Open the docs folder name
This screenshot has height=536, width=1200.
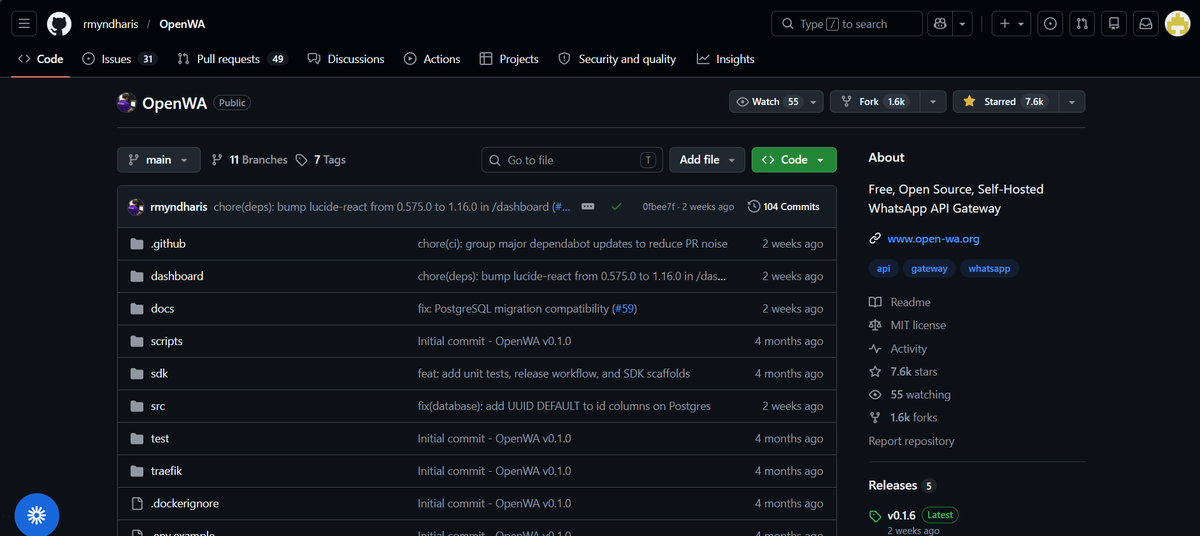163,309
